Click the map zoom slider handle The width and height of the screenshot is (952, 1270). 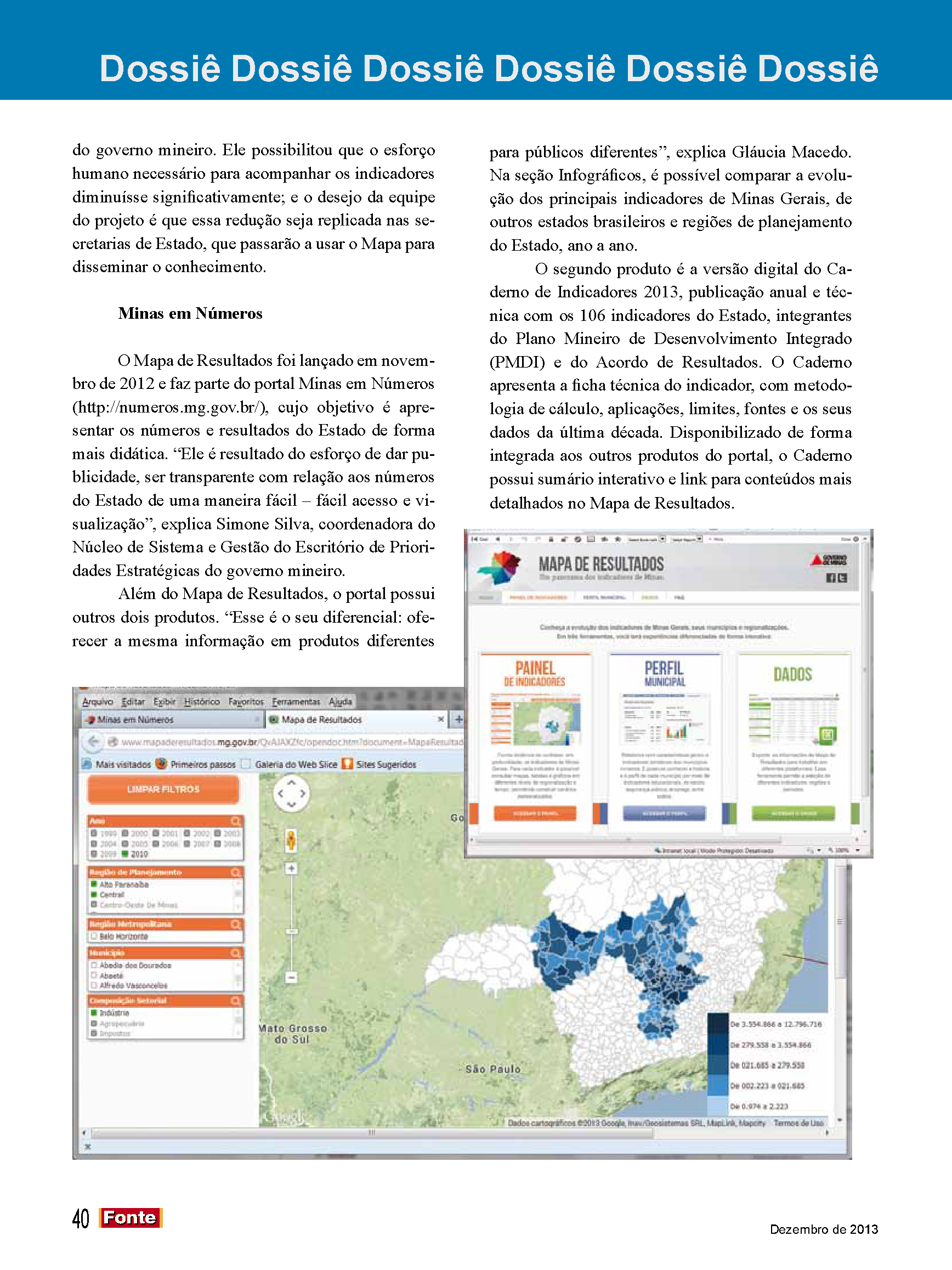point(292,932)
